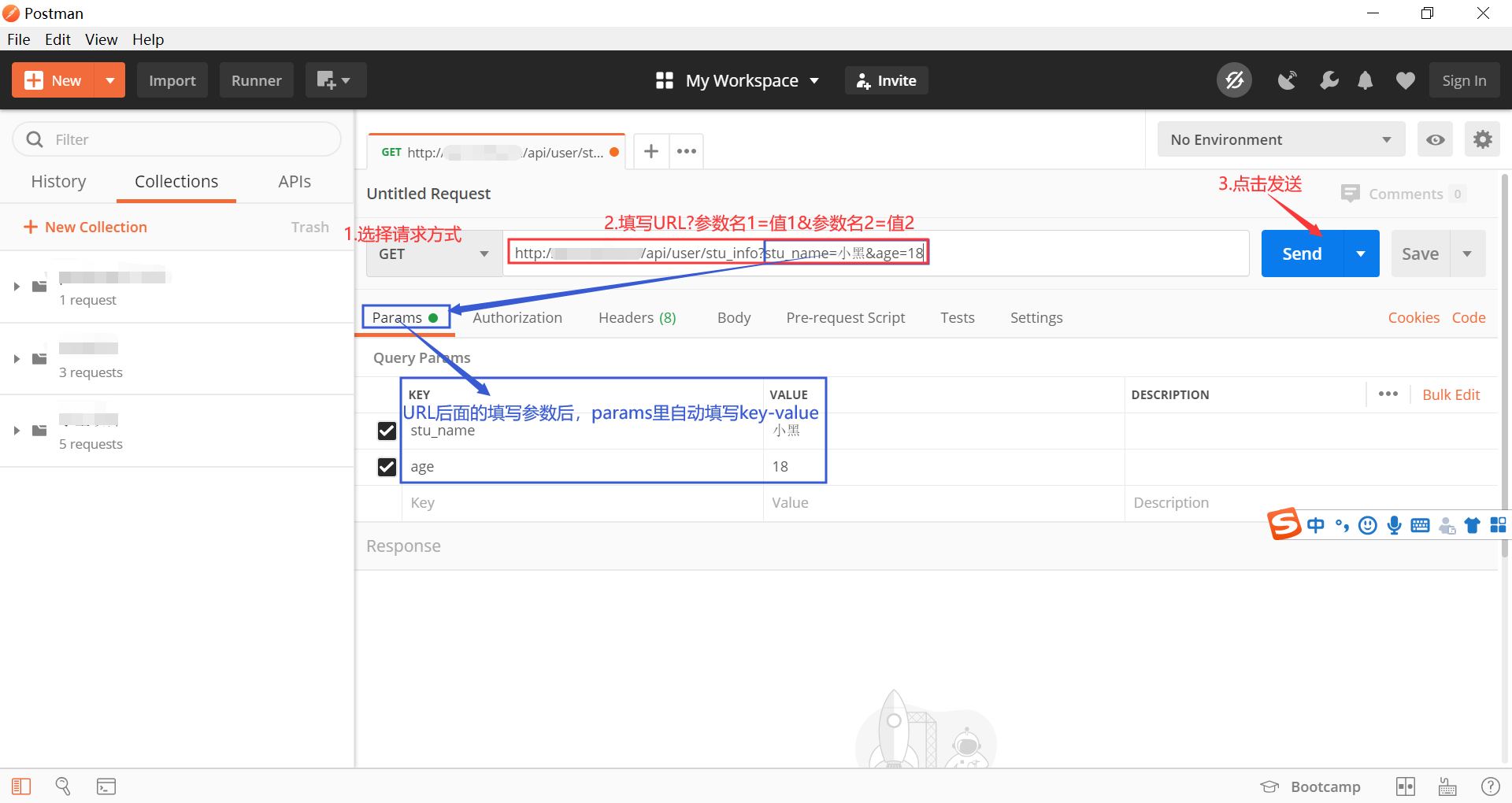This screenshot has width=1512, height=803.
Task: Switch to the Collections tab
Action: (x=176, y=182)
